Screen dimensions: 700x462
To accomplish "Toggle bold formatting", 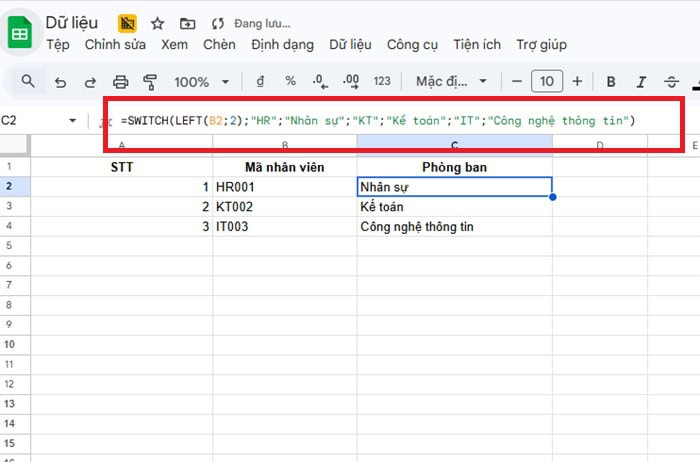I will point(611,82).
